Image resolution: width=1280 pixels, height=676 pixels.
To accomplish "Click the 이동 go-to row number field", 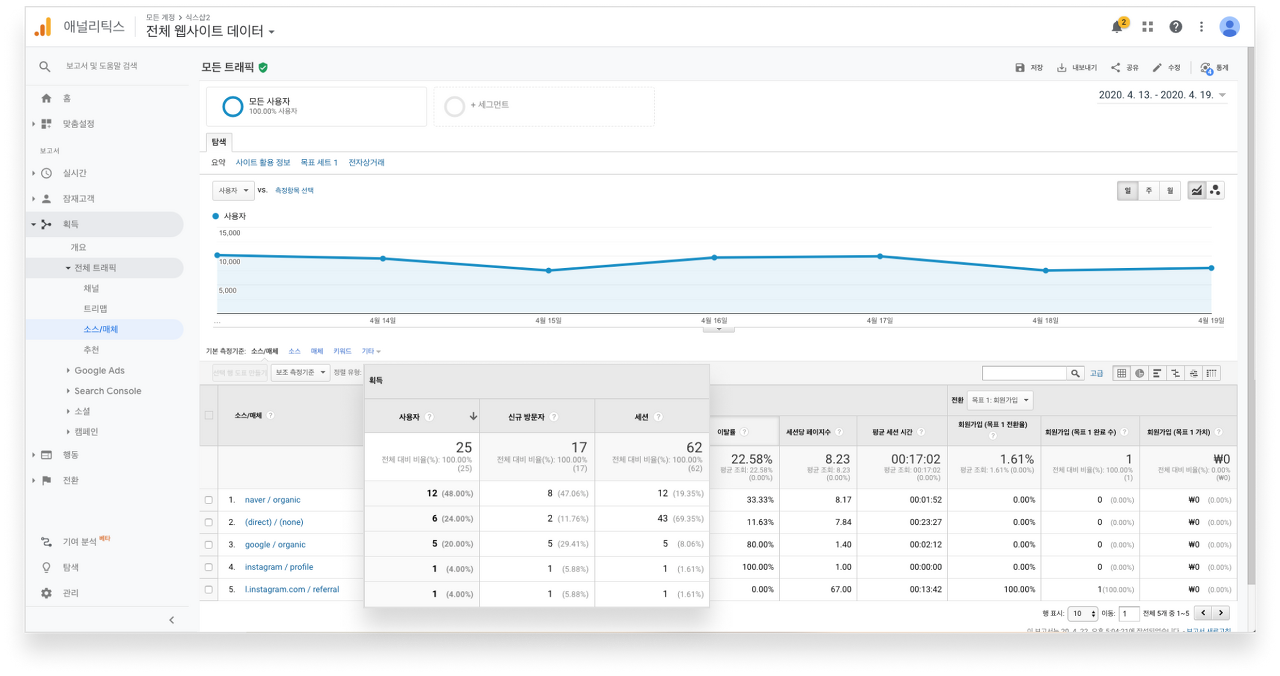I will tap(1129, 614).
